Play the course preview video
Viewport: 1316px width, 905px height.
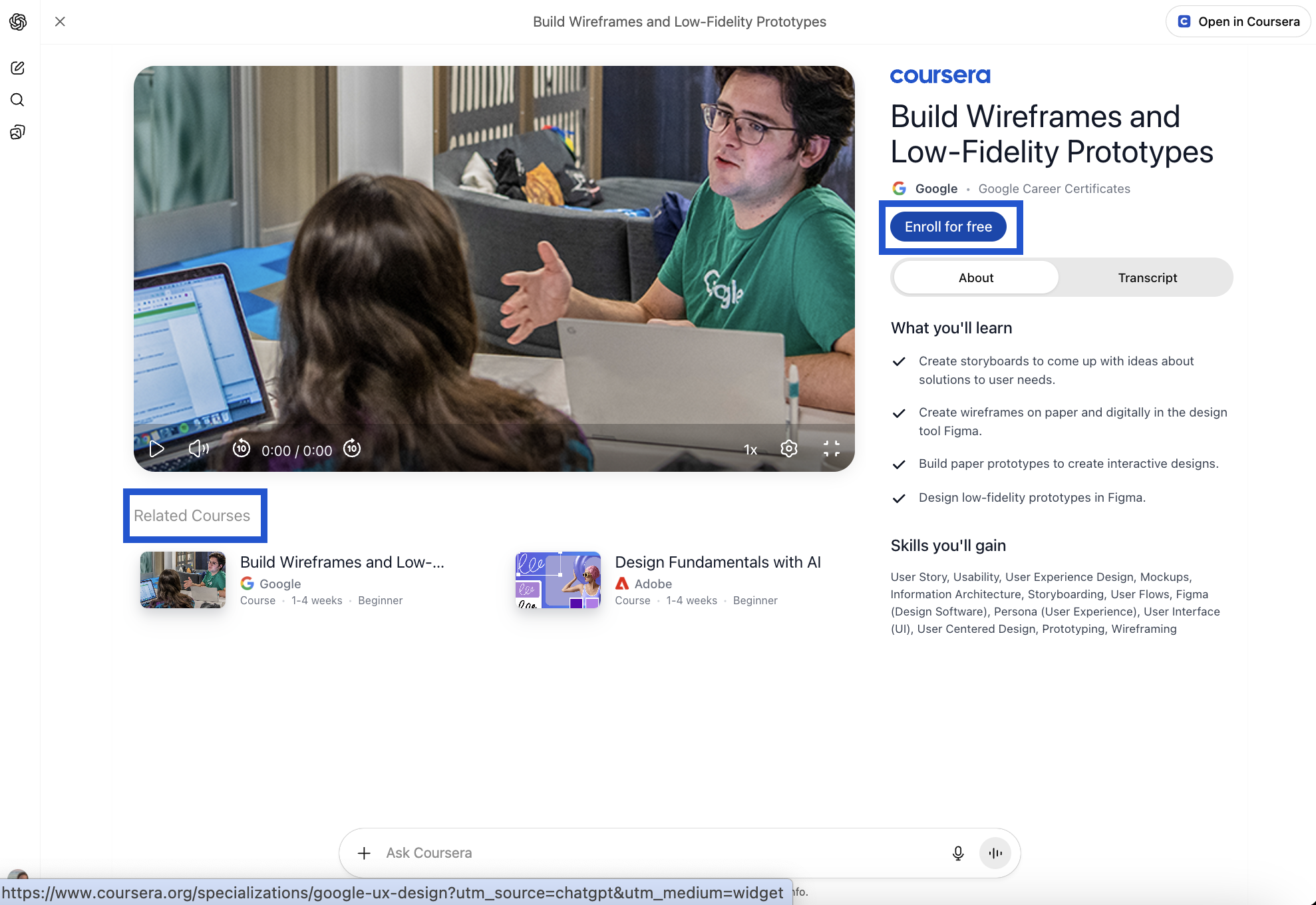157,449
